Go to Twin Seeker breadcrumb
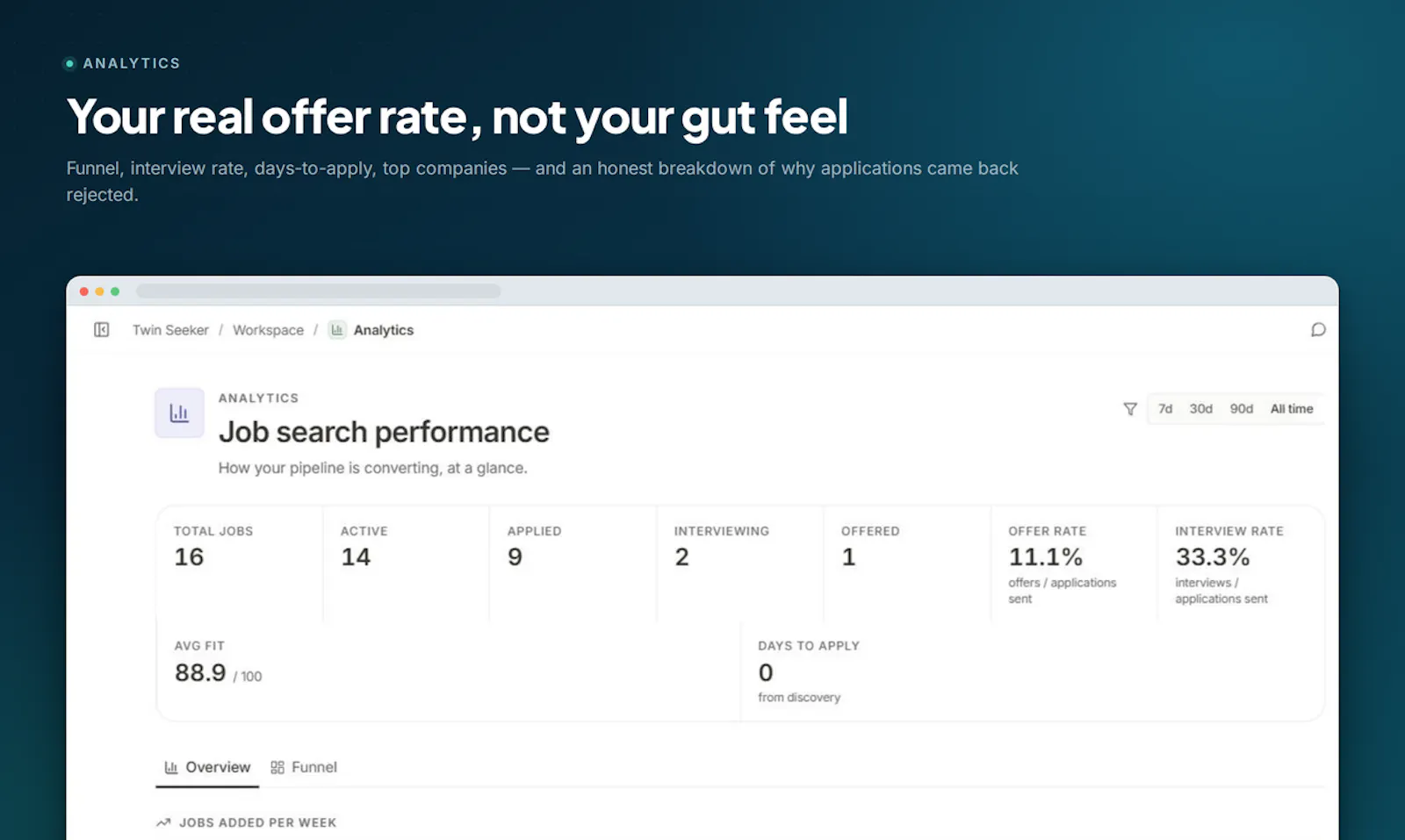 tap(170, 330)
